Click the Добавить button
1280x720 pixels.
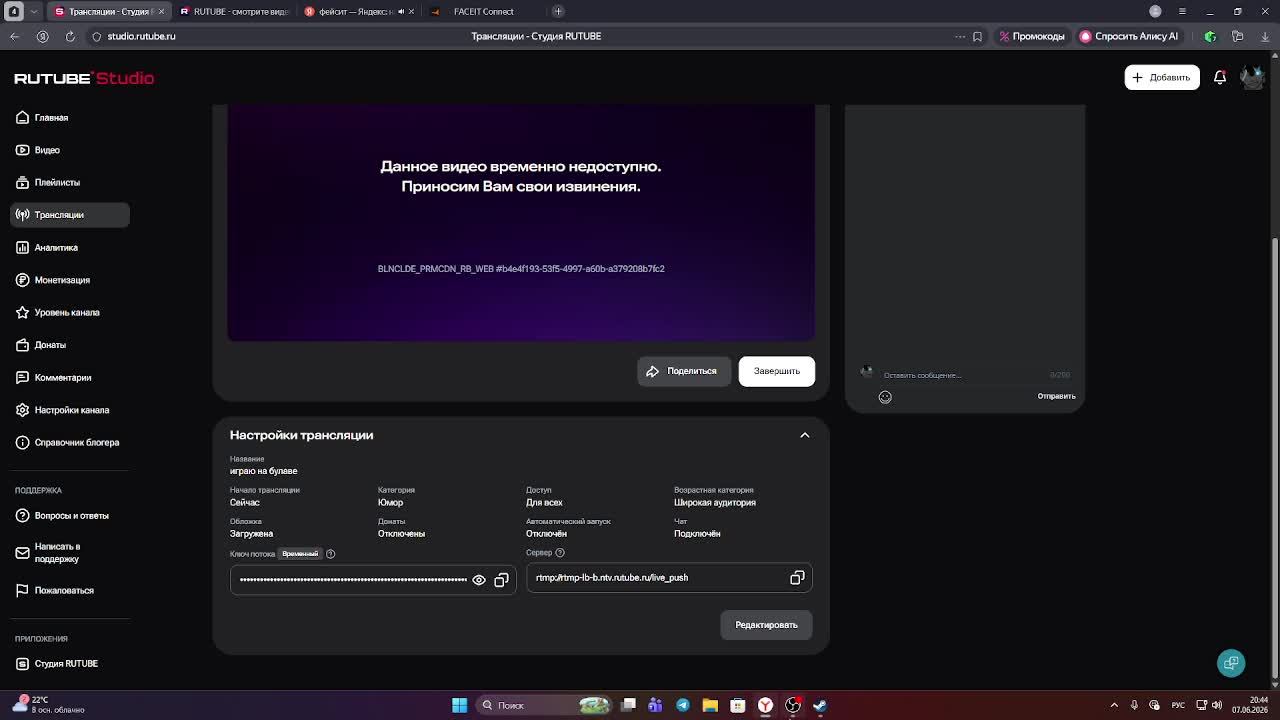1162,77
